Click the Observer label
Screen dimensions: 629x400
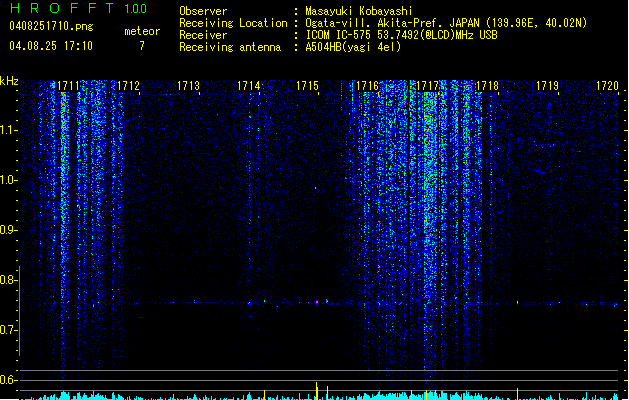point(203,11)
